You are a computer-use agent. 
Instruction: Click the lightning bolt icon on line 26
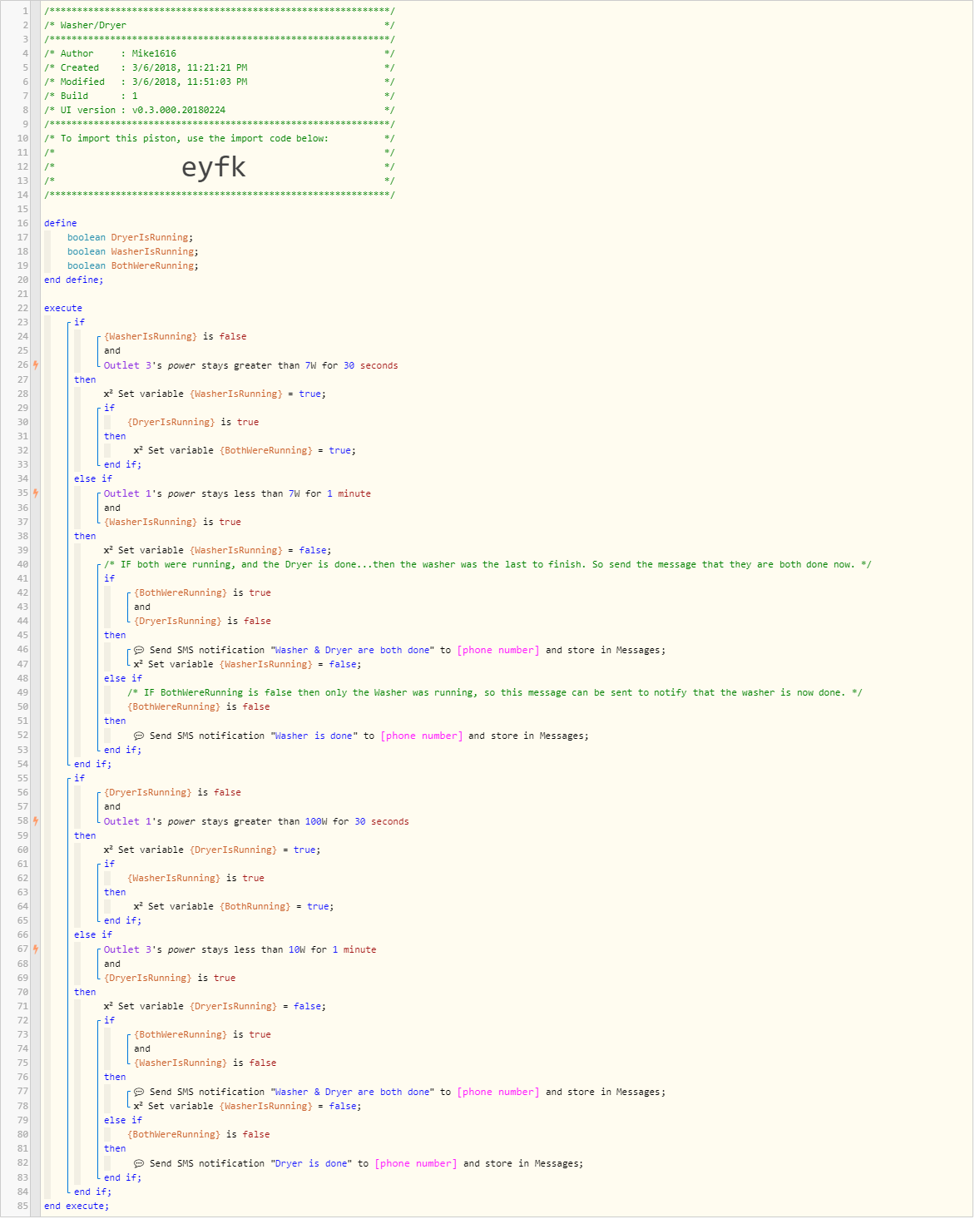(x=36, y=365)
